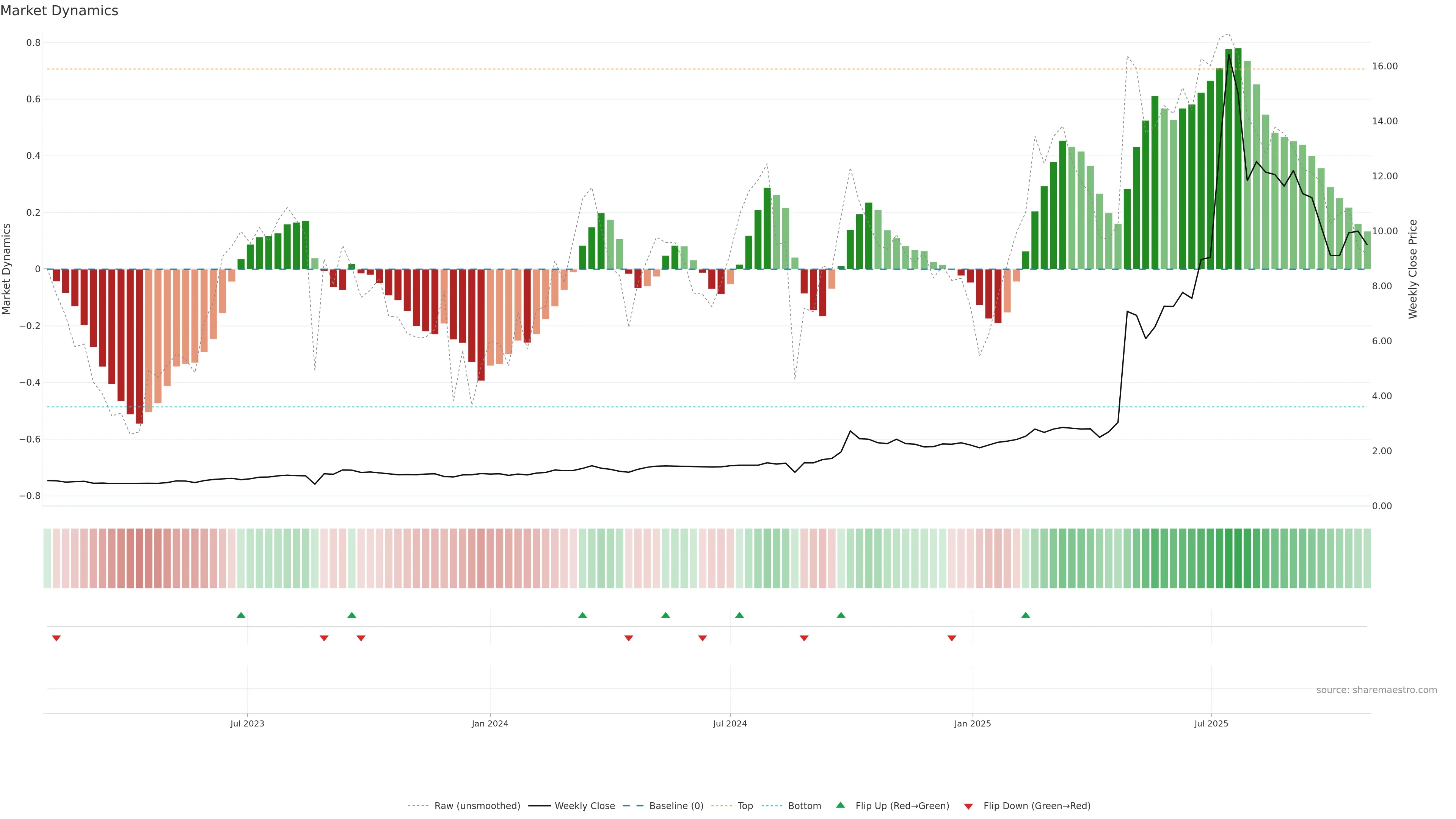Click the Jan 2025 x-axis label
Image resolution: width=1456 pixels, height=819 pixels.
[x=972, y=723]
